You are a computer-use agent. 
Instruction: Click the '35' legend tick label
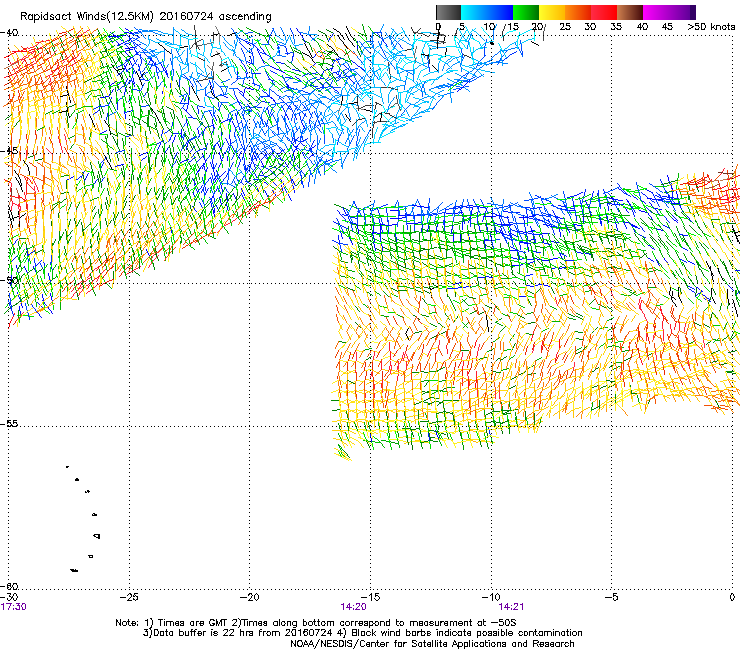point(616,26)
